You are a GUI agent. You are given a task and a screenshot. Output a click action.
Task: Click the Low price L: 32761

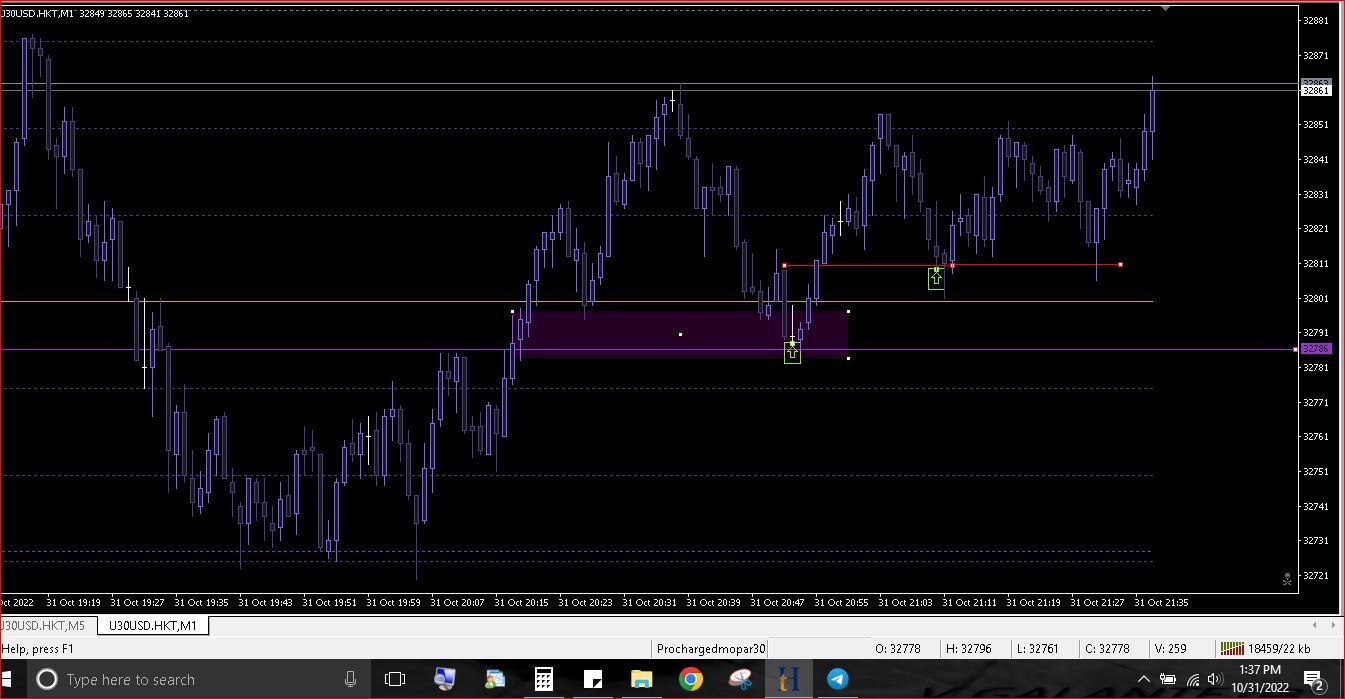point(1037,649)
